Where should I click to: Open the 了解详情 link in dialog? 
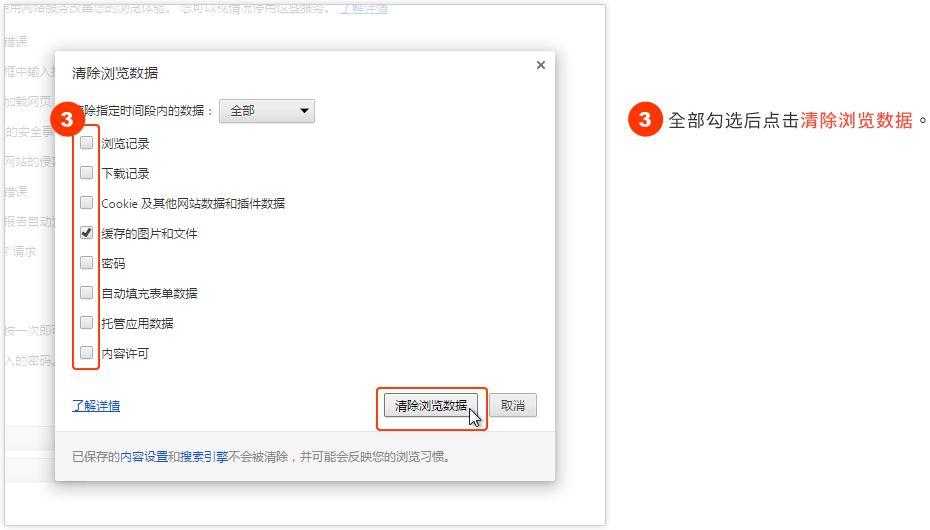point(96,406)
